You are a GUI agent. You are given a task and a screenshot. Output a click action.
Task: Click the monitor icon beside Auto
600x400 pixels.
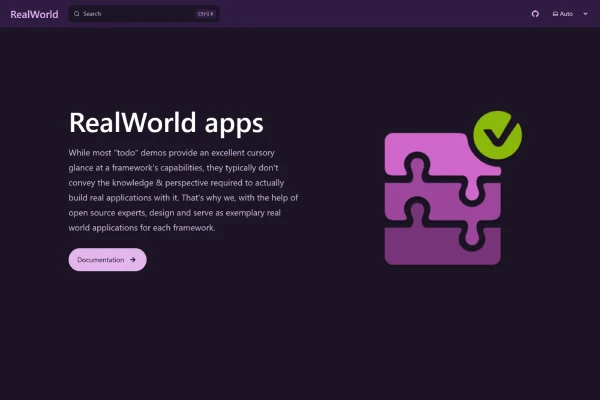(555, 14)
